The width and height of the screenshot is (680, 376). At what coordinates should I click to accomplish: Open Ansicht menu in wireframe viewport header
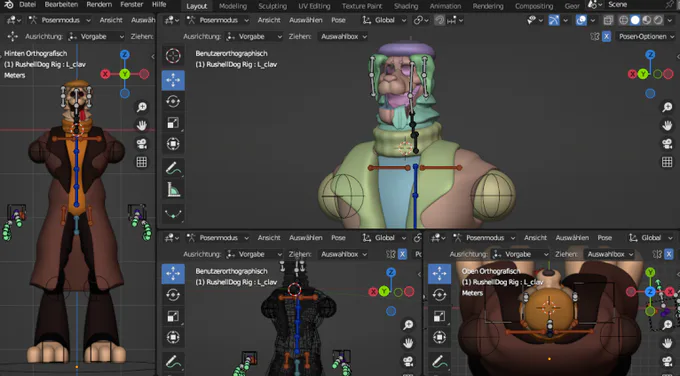pos(269,238)
